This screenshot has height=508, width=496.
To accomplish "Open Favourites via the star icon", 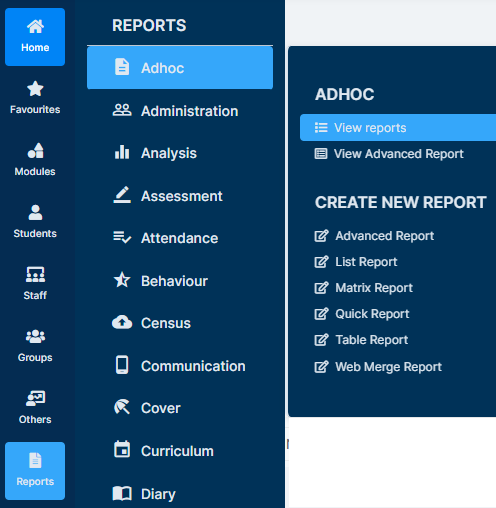I will pyautogui.click(x=35, y=89).
